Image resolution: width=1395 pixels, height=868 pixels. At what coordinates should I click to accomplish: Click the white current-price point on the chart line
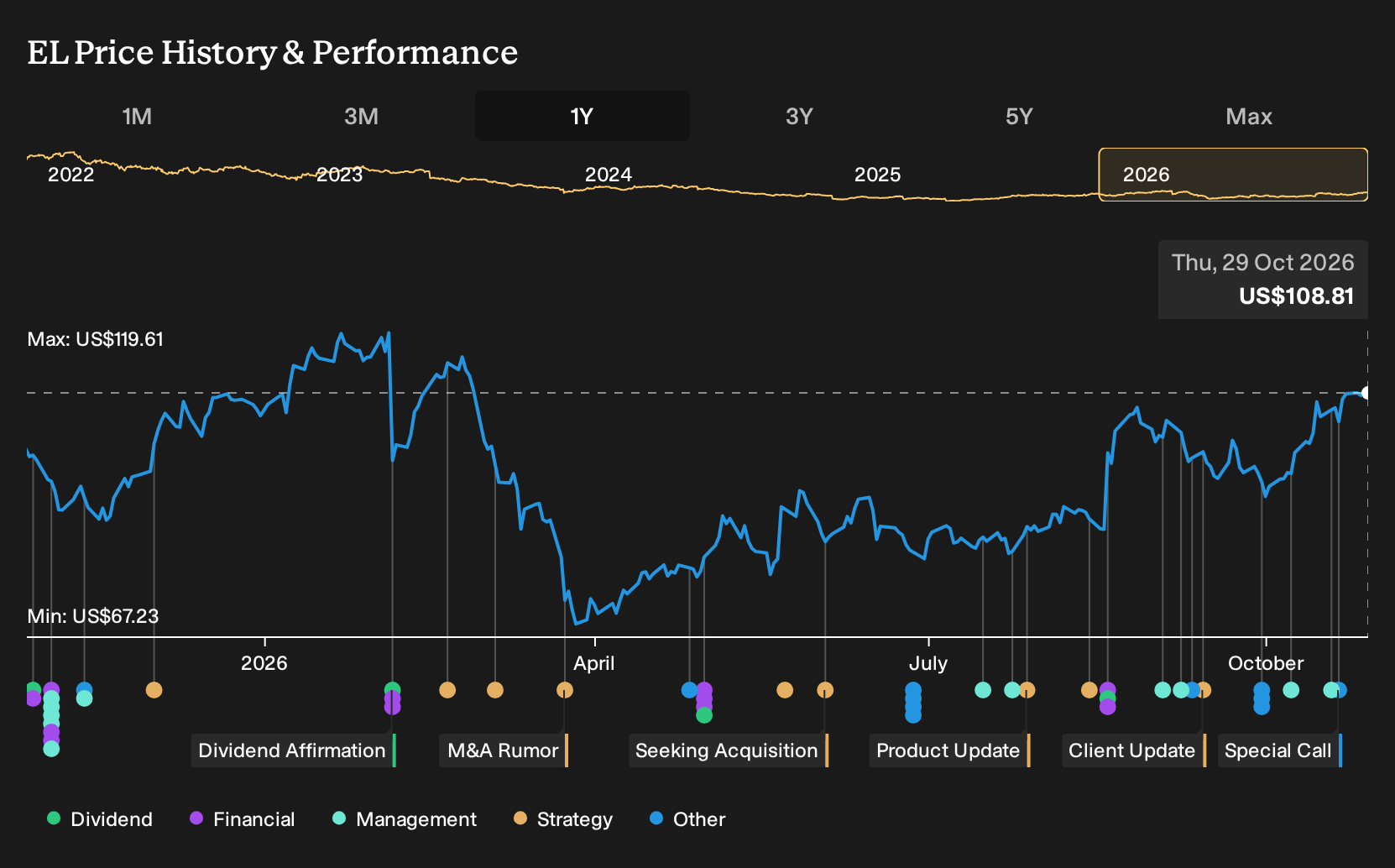point(1366,393)
